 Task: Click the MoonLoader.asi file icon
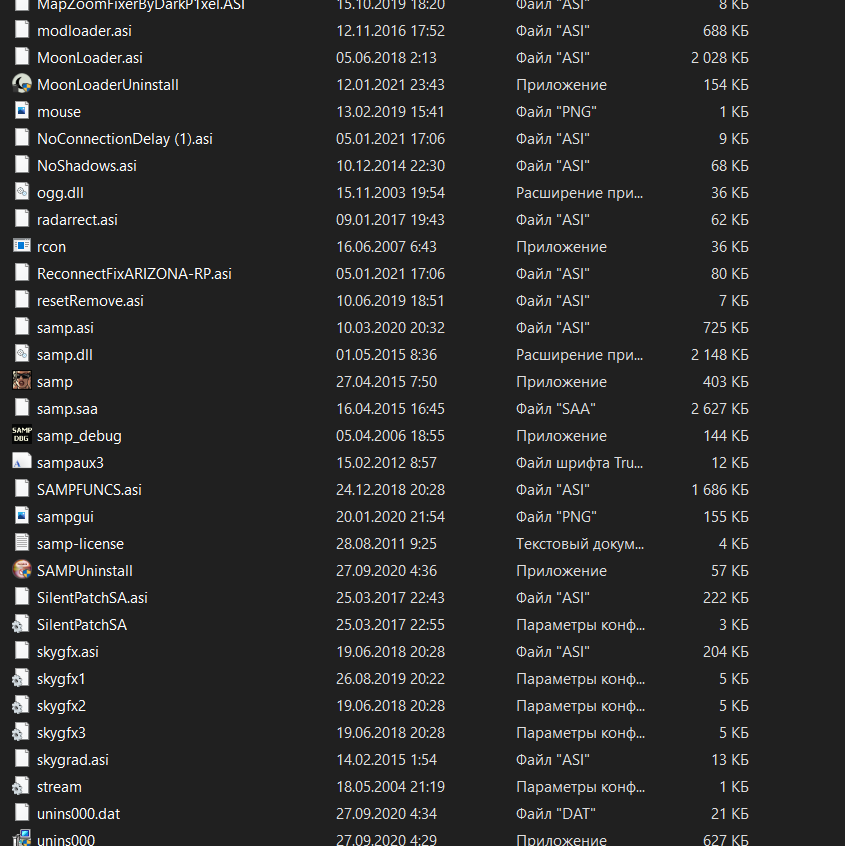[22, 57]
